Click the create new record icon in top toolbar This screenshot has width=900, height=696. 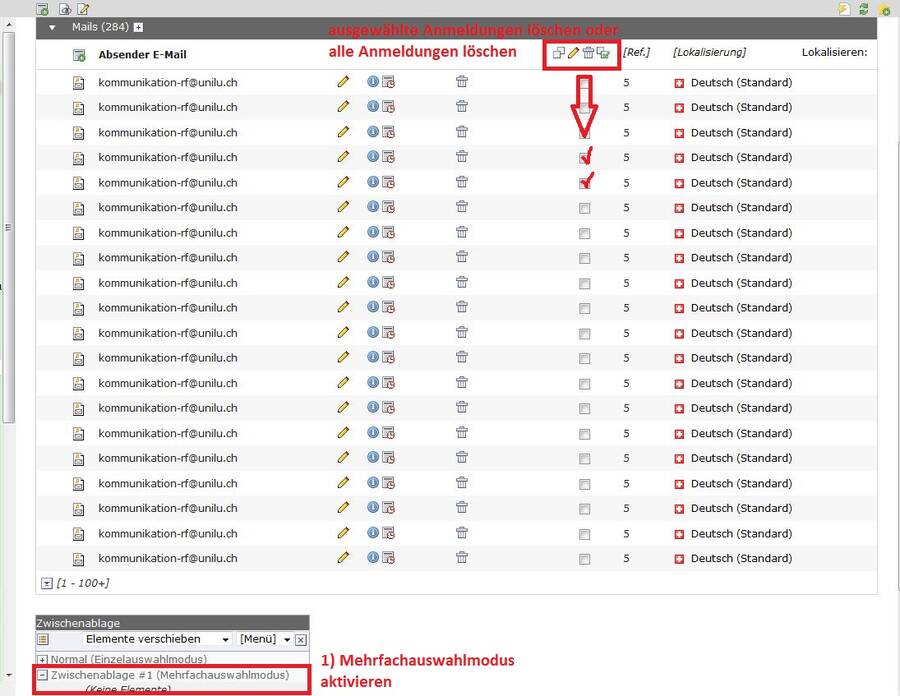coord(42,9)
